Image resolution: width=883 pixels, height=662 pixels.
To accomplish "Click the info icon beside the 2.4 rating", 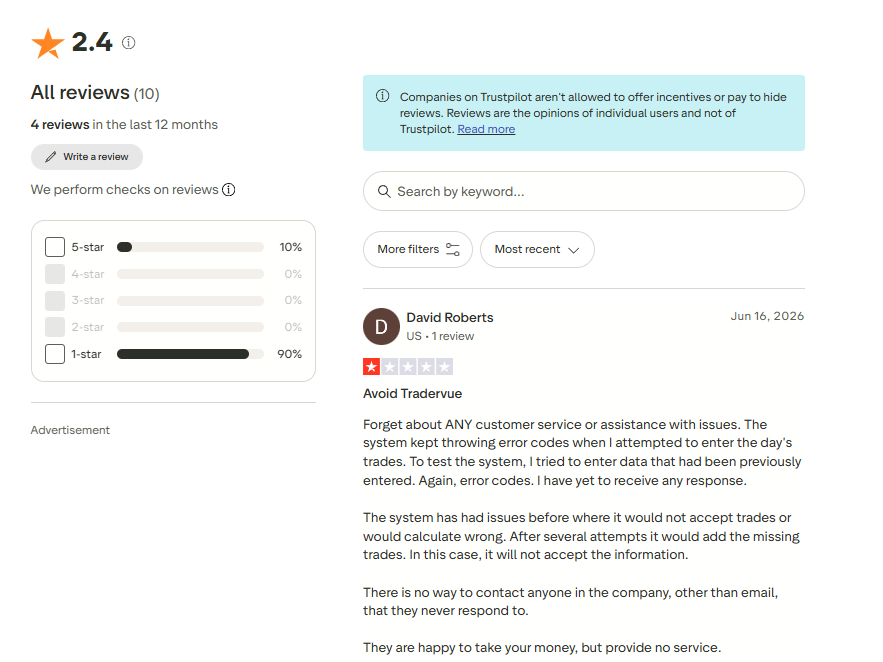I will coord(128,43).
